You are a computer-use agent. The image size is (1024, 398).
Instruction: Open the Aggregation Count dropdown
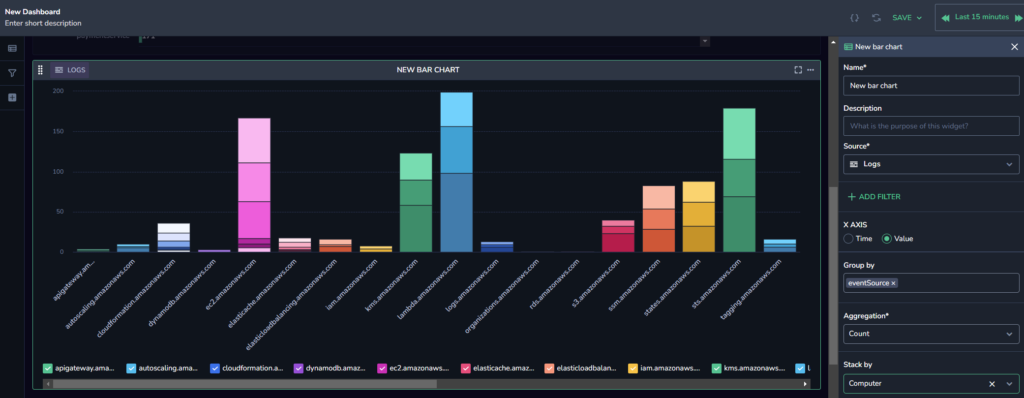click(x=931, y=334)
